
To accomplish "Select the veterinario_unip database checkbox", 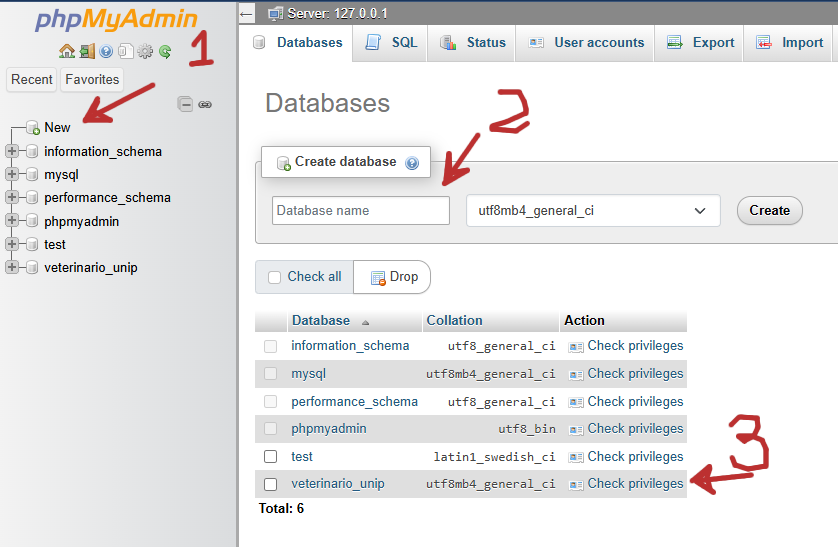I will (x=270, y=484).
